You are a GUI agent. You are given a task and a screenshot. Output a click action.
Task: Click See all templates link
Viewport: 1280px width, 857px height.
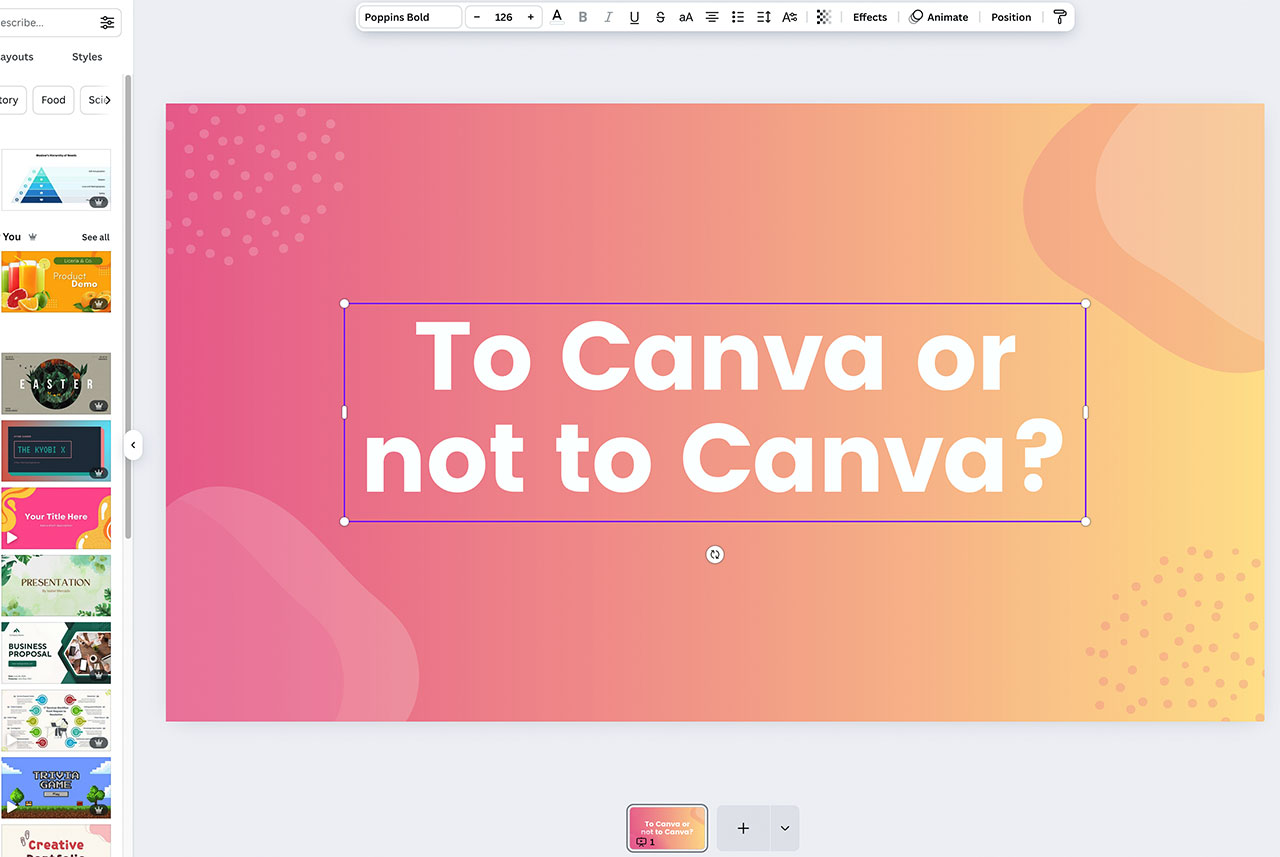[96, 237]
